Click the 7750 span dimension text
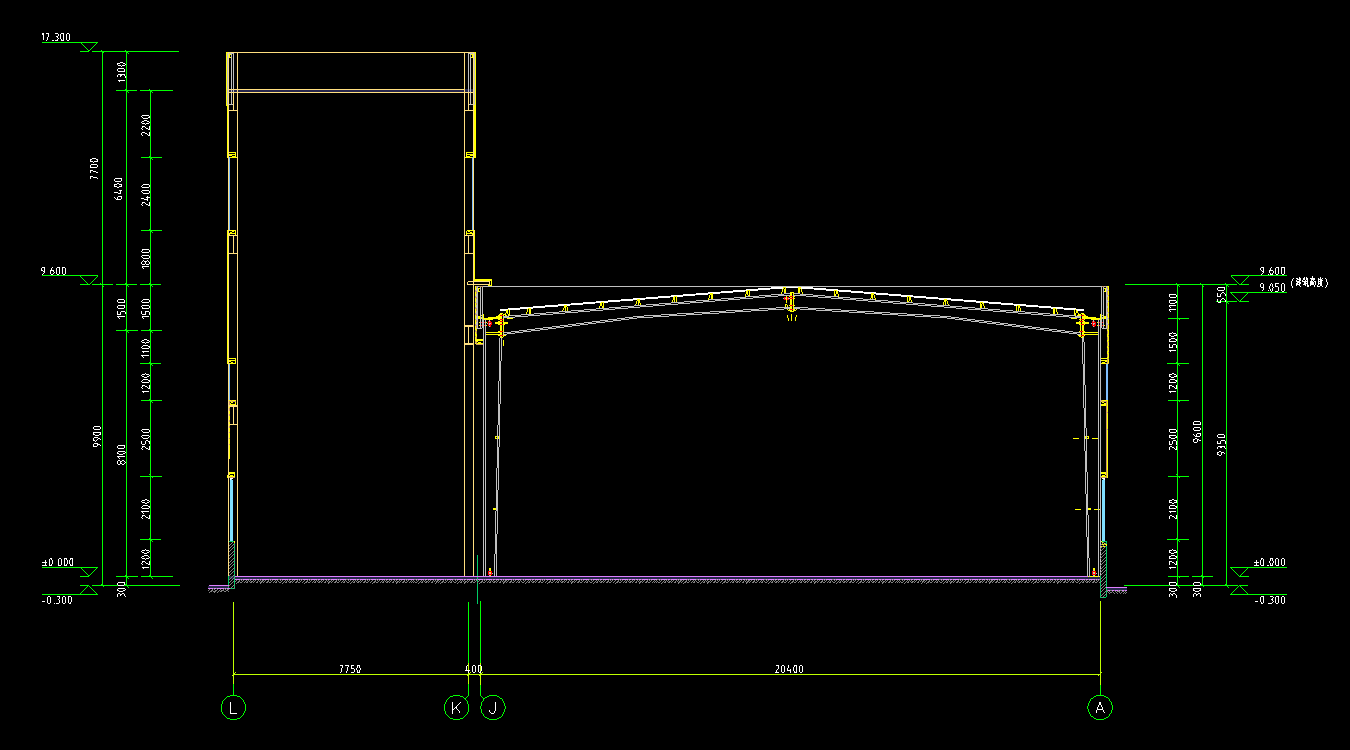The image size is (1350, 750). [x=349, y=669]
